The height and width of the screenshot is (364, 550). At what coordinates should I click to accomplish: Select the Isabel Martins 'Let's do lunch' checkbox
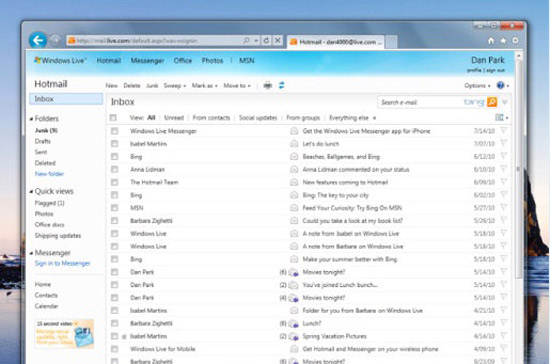coord(114,144)
